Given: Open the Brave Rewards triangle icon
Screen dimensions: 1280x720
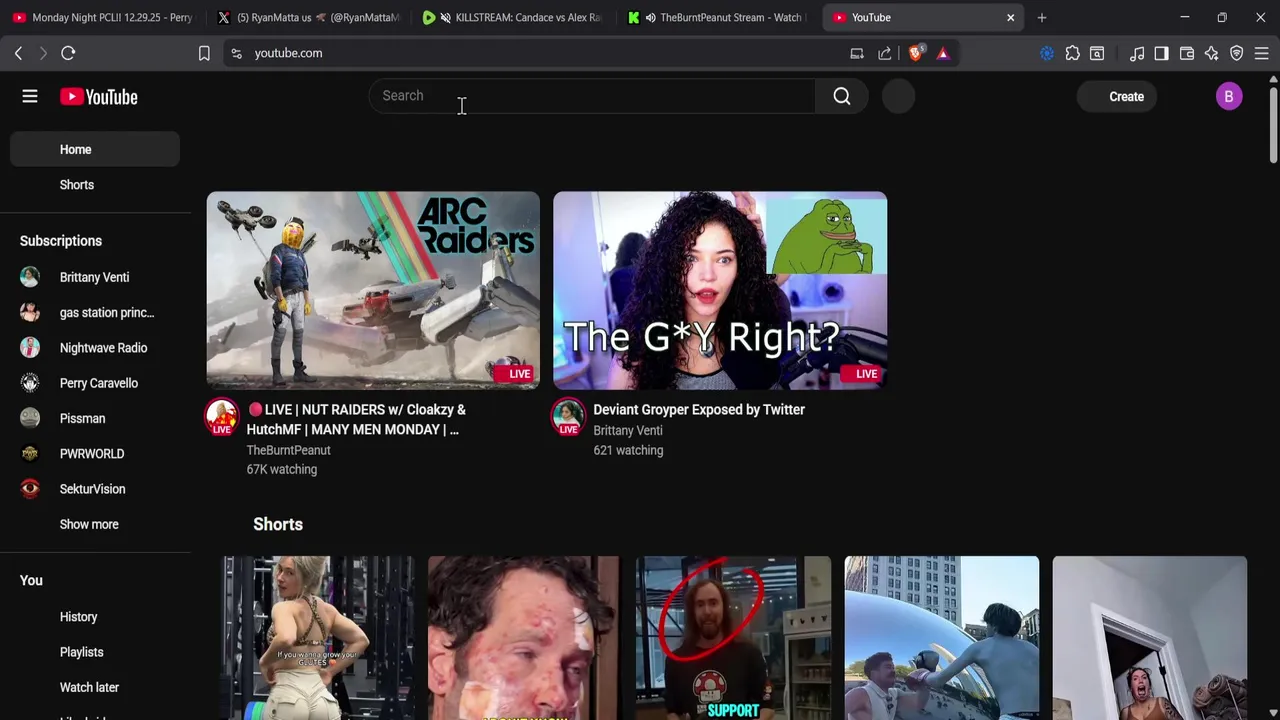Looking at the screenshot, I should pyautogui.click(x=943, y=53).
